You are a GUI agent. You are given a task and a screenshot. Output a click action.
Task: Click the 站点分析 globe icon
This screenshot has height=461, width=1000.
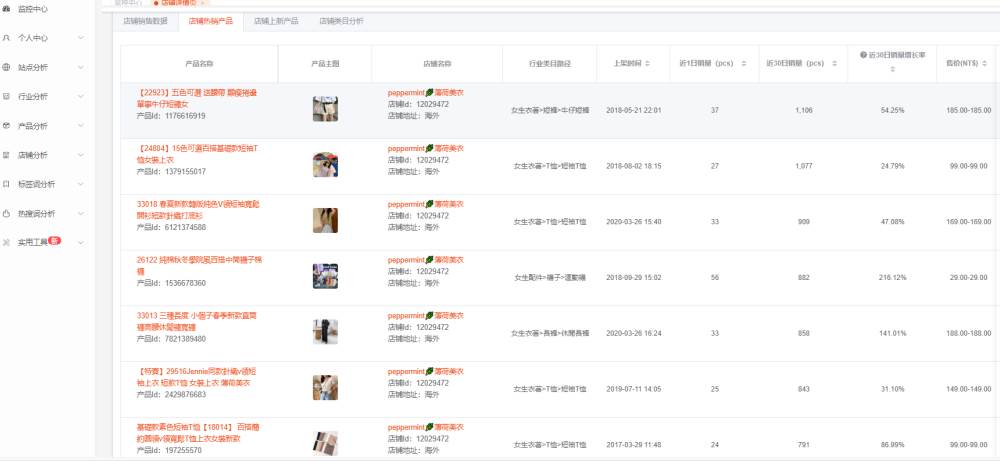[6, 67]
